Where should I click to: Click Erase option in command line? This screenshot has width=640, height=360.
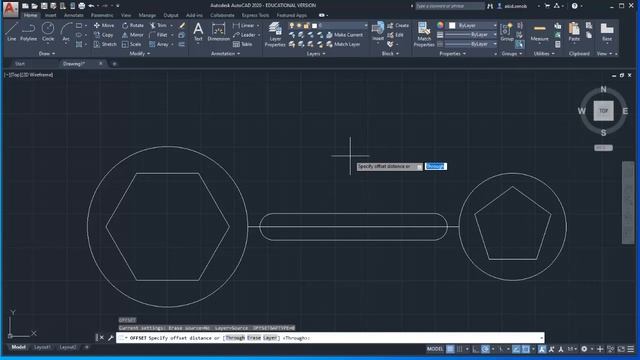(x=254, y=338)
